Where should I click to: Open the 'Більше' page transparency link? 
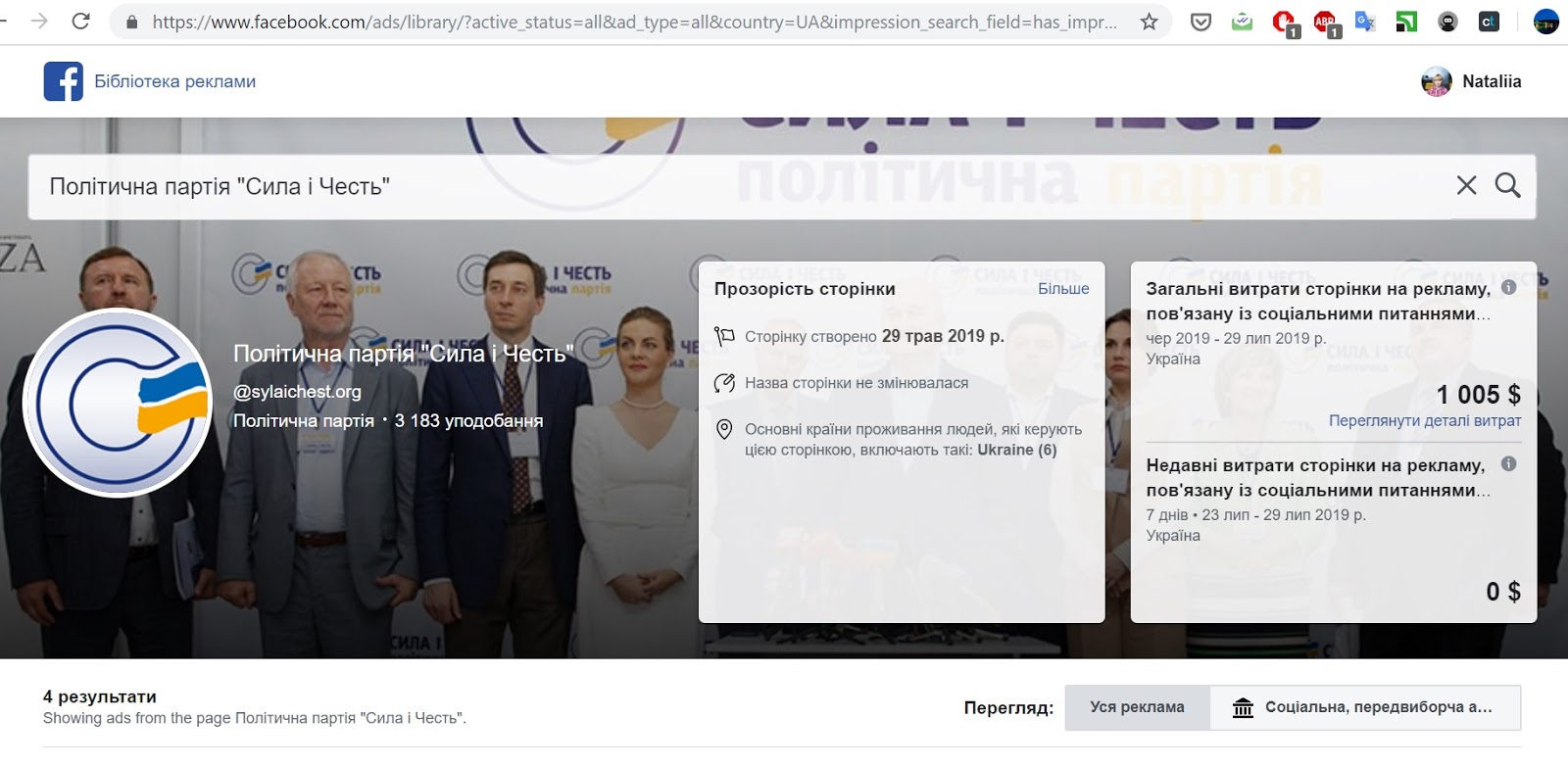(x=1063, y=289)
